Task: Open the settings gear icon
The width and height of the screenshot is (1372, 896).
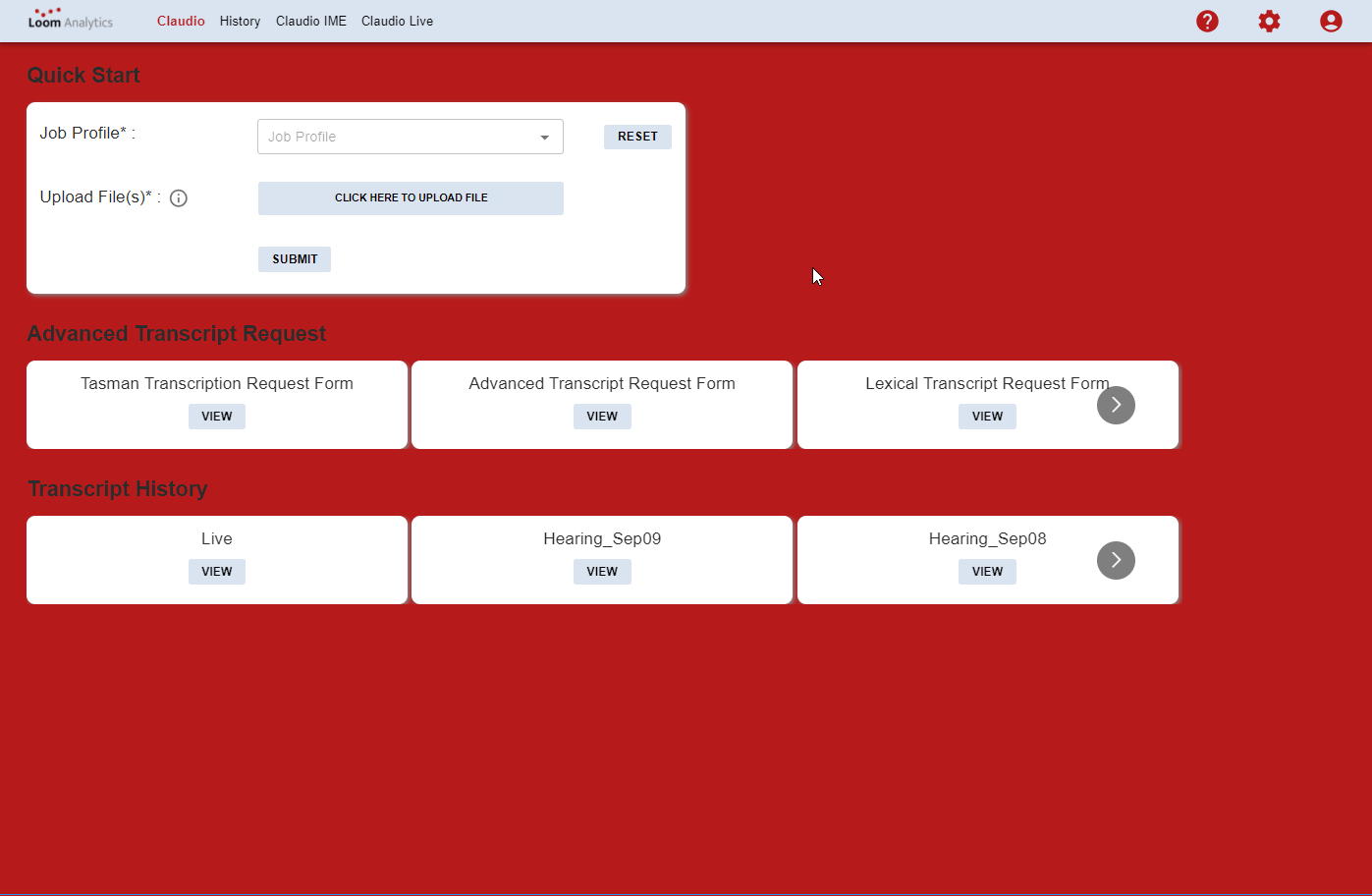Action: tap(1269, 21)
